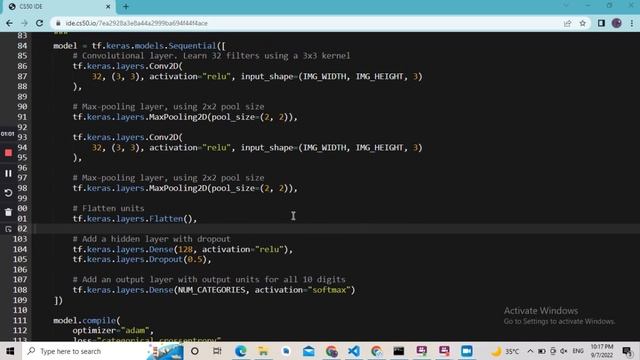Click the comment '# Flatten units'

pyautogui.click(x=109, y=209)
